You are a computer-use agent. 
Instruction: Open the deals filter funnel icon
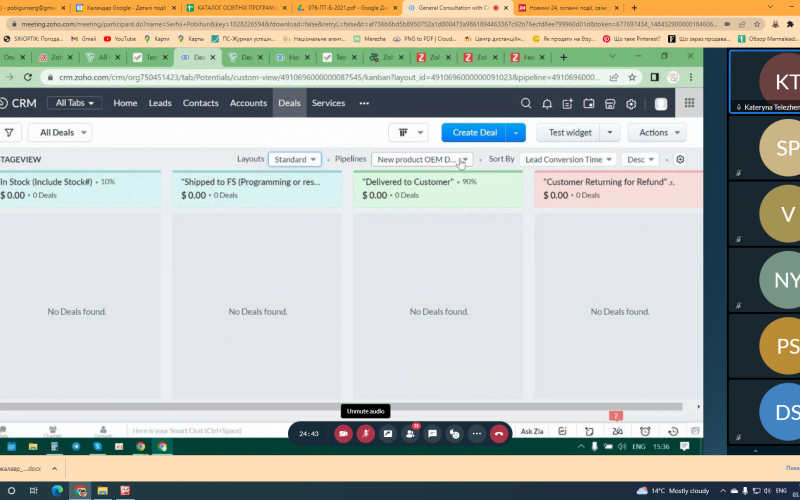[x=9, y=133]
